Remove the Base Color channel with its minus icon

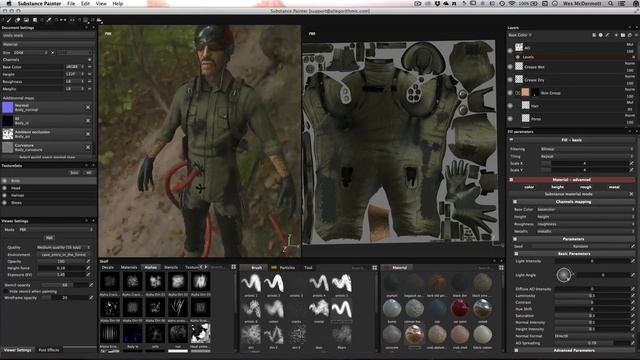tap(89, 67)
